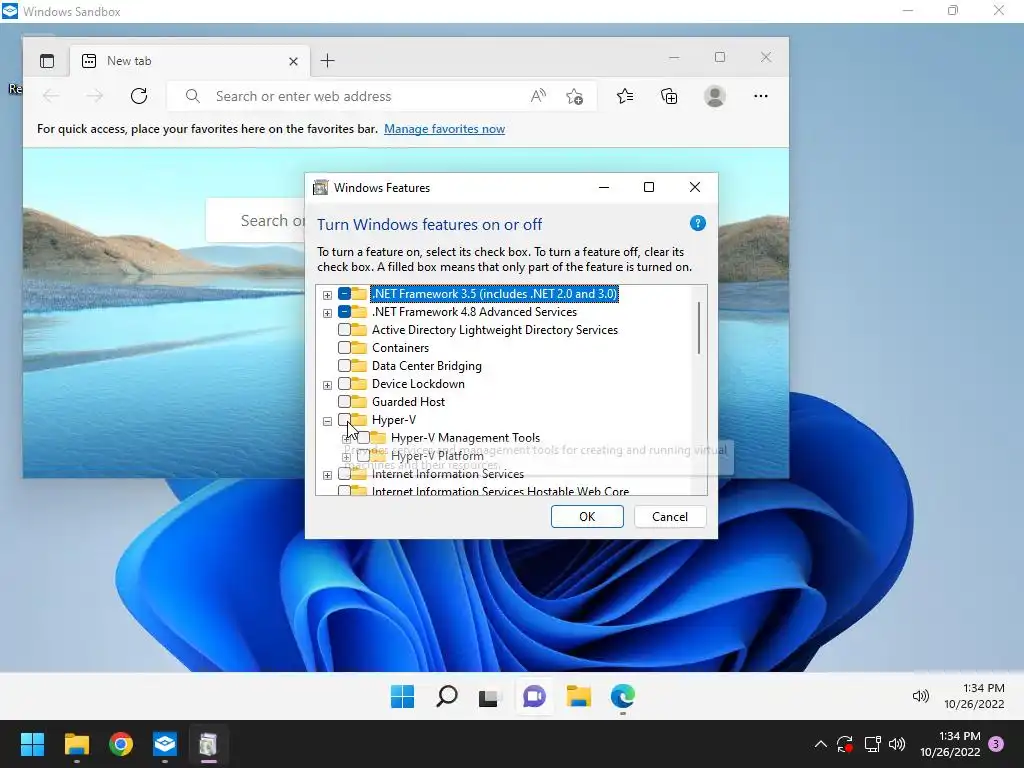Open host notification count badge
This screenshot has height=768, width=1024.
click(996, 744)
